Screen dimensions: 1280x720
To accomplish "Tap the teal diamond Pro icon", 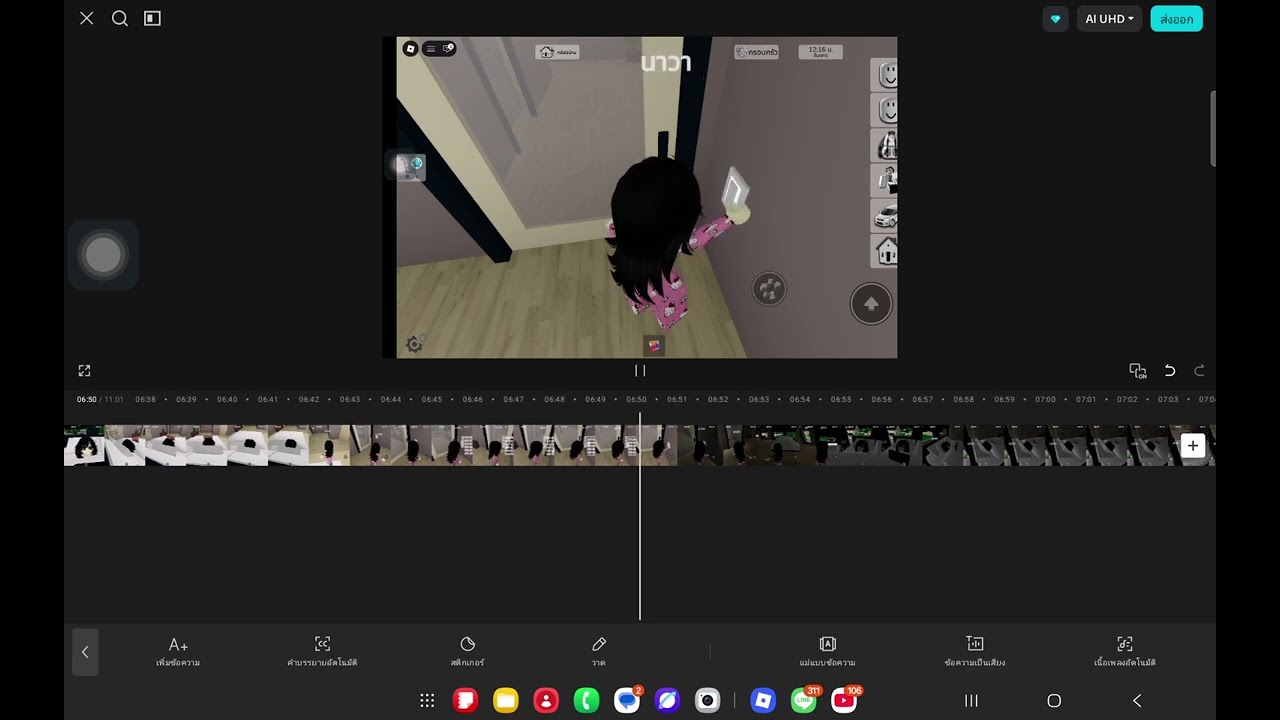I will coord(1055,19).
